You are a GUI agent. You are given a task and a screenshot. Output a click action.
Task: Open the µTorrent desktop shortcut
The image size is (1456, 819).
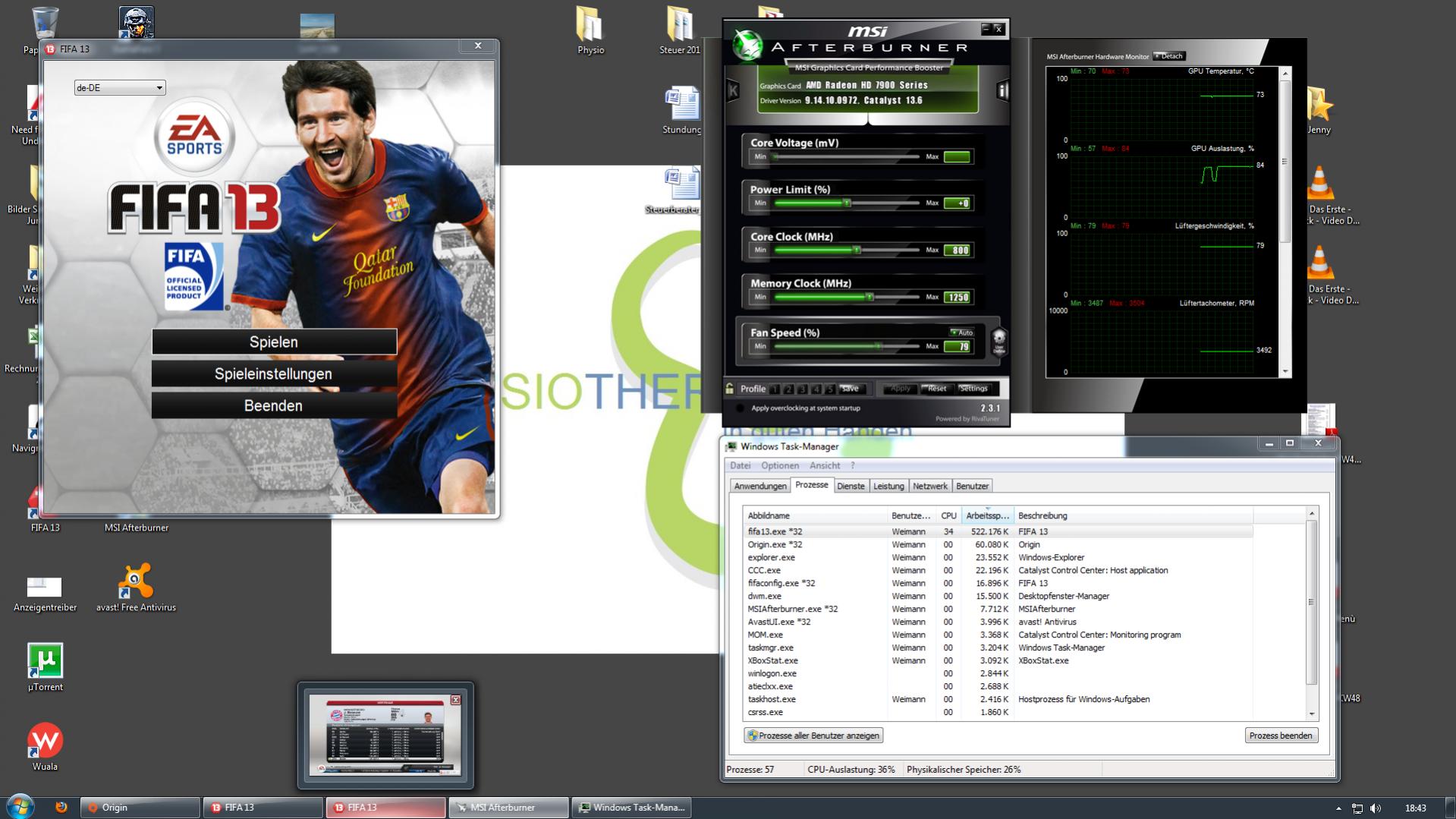[46, 667]
